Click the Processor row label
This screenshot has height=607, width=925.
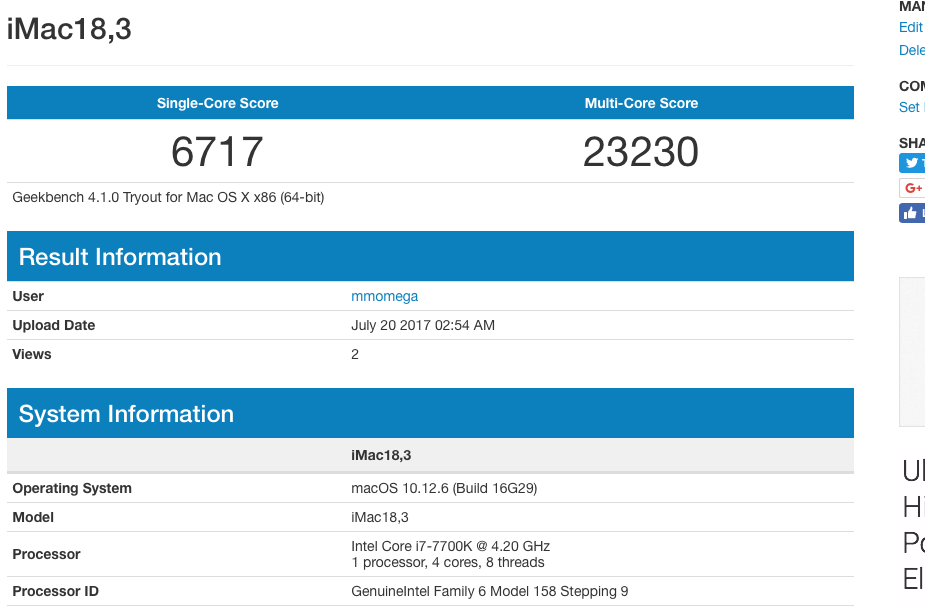click(46, 554)
